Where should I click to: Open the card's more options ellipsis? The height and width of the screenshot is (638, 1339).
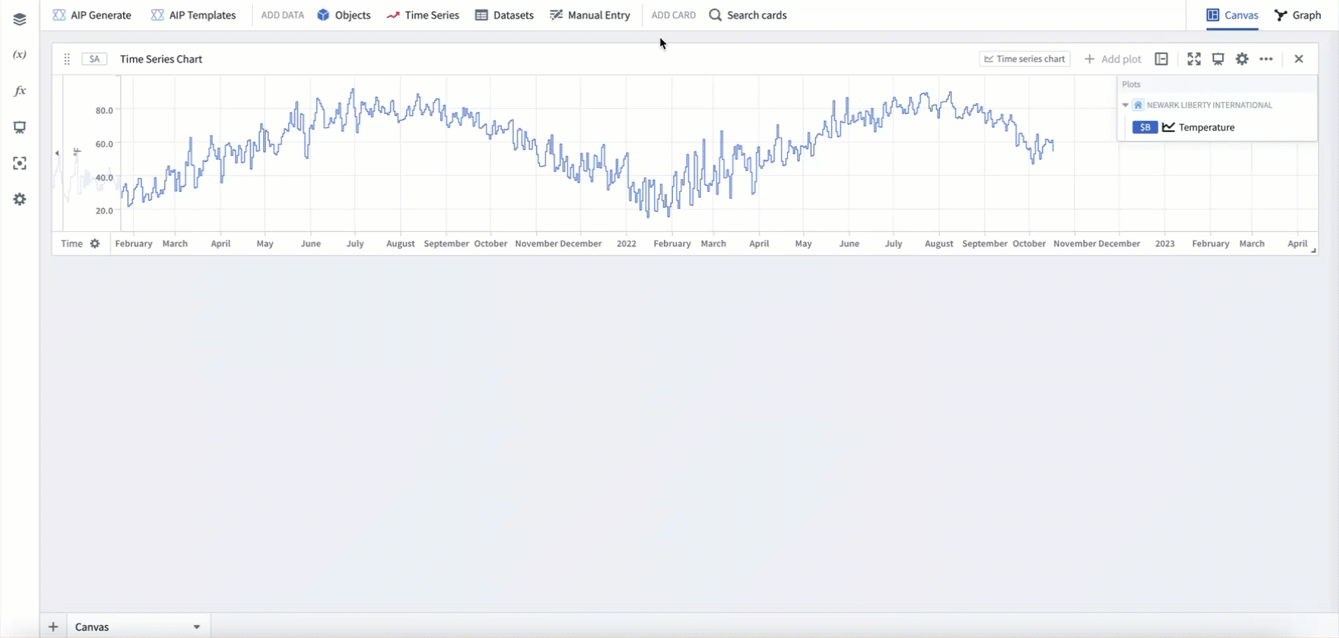click(x=1266, y=59)
